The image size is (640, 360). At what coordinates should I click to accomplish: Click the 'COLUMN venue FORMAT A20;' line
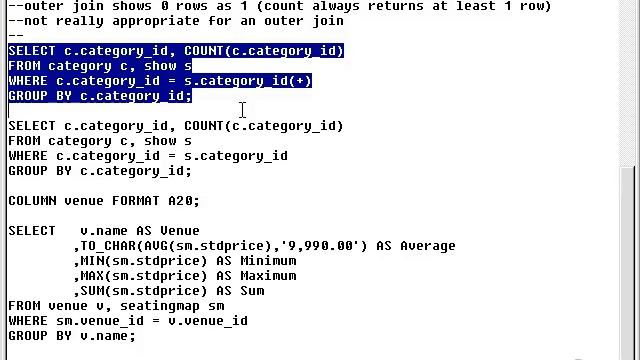[104, 201]
